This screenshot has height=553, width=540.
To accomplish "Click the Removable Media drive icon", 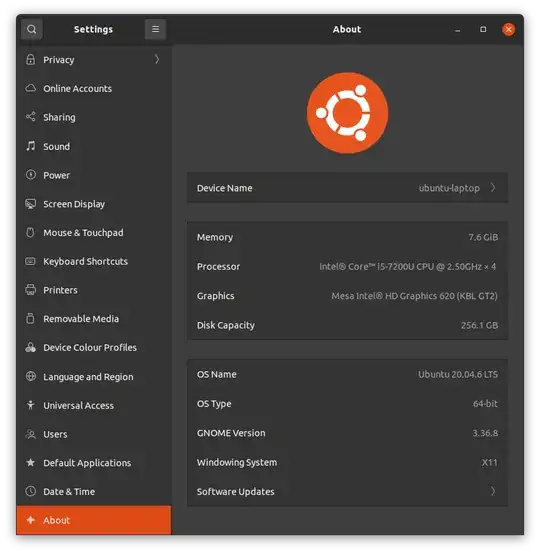I will 31,318.
